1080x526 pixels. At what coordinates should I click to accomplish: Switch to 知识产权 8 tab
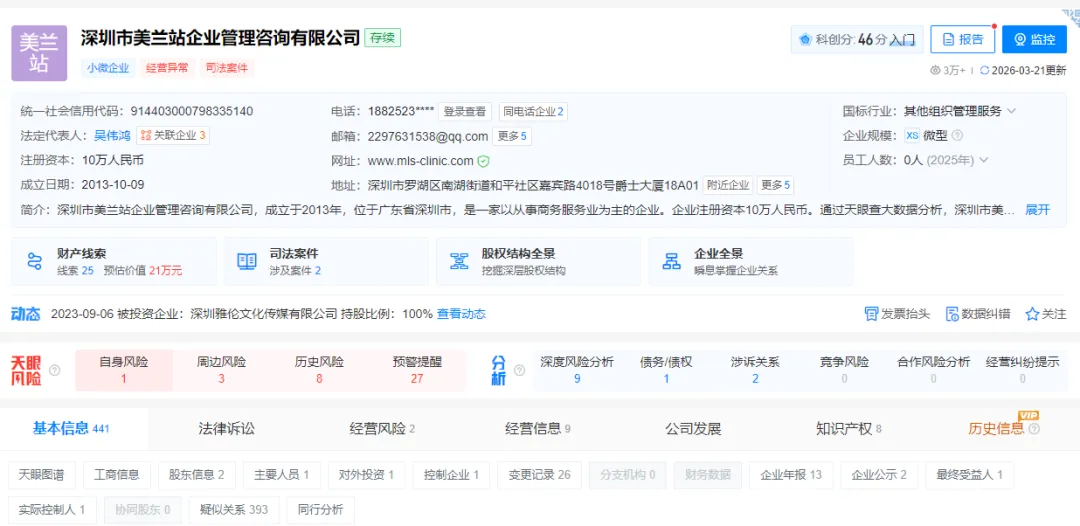(849, 428)
